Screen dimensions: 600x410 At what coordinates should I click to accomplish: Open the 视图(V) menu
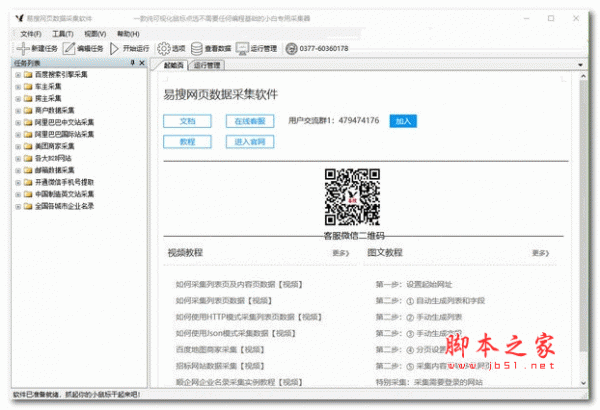point(95,34)
